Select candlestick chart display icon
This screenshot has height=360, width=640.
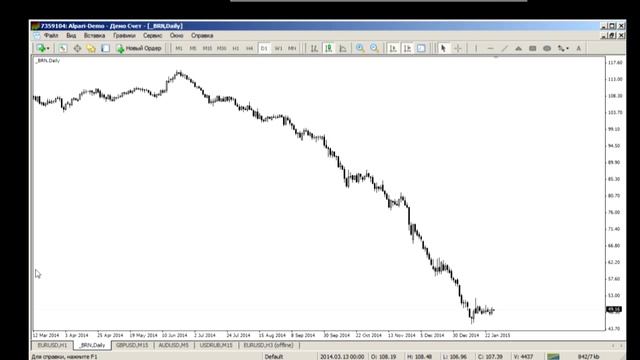(x=329, y=48)
